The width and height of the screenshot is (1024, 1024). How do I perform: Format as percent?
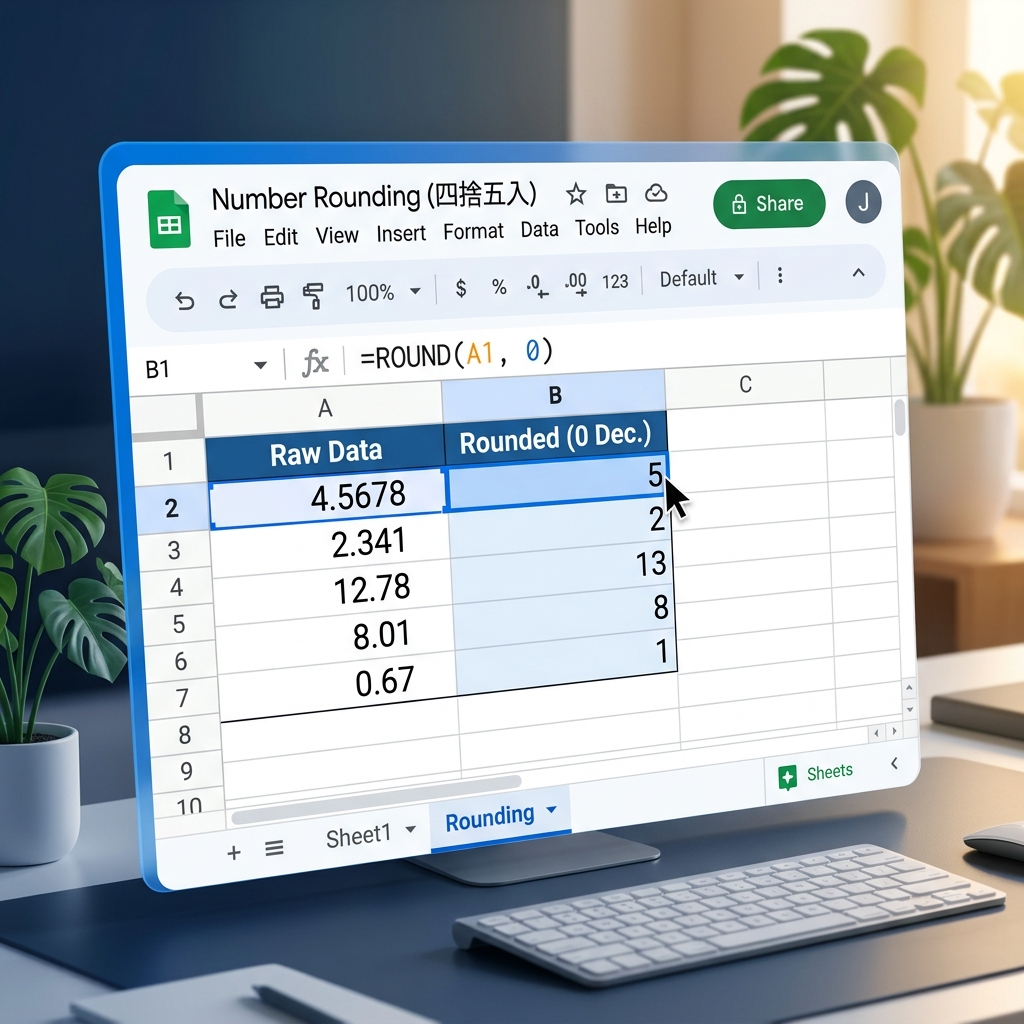tap(500, 287)
